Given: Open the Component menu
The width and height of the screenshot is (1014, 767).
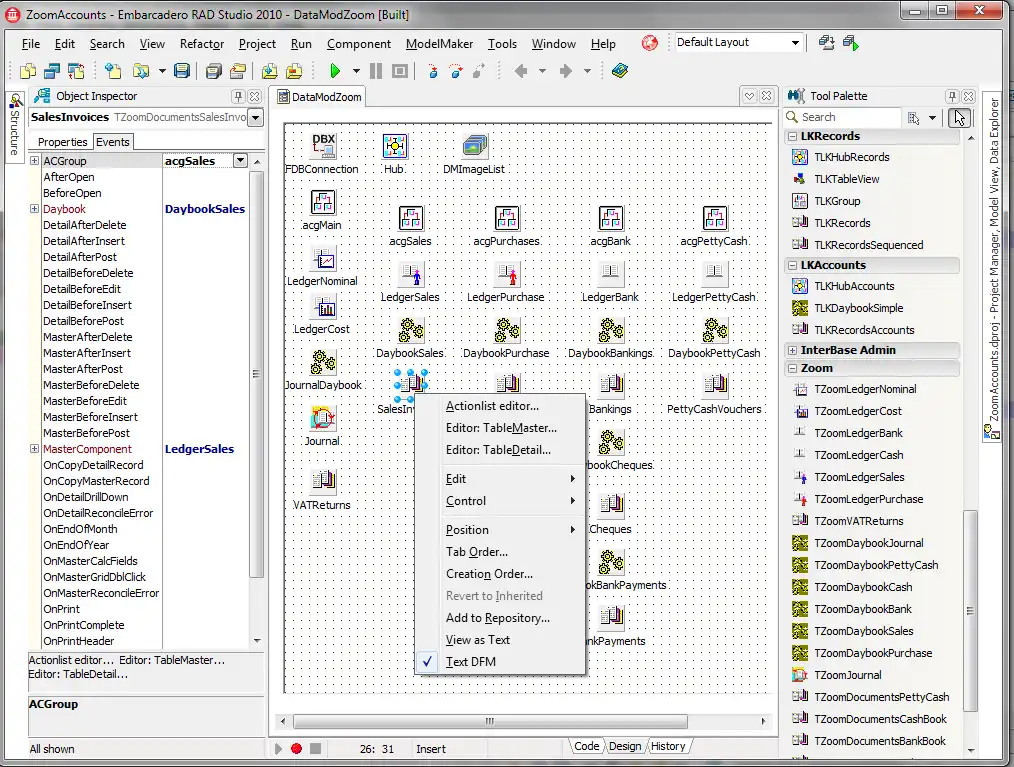Looking at the screenshot, I should pyautogui.click(x=359, y=44).
